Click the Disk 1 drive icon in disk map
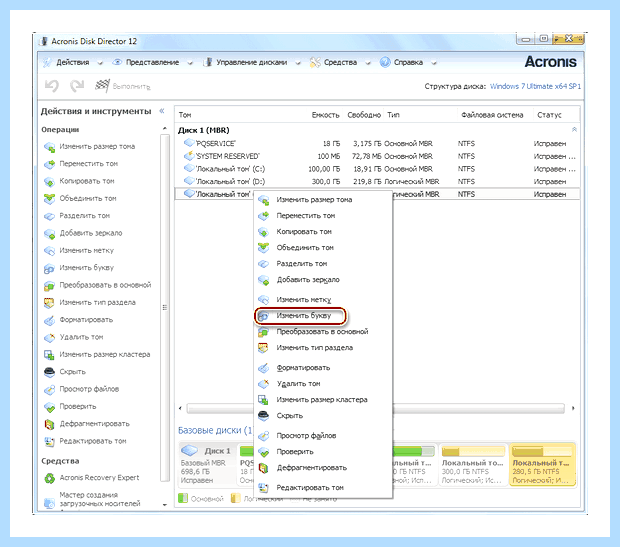The width and height of the screenshot is (620, 547). (189, 450)
